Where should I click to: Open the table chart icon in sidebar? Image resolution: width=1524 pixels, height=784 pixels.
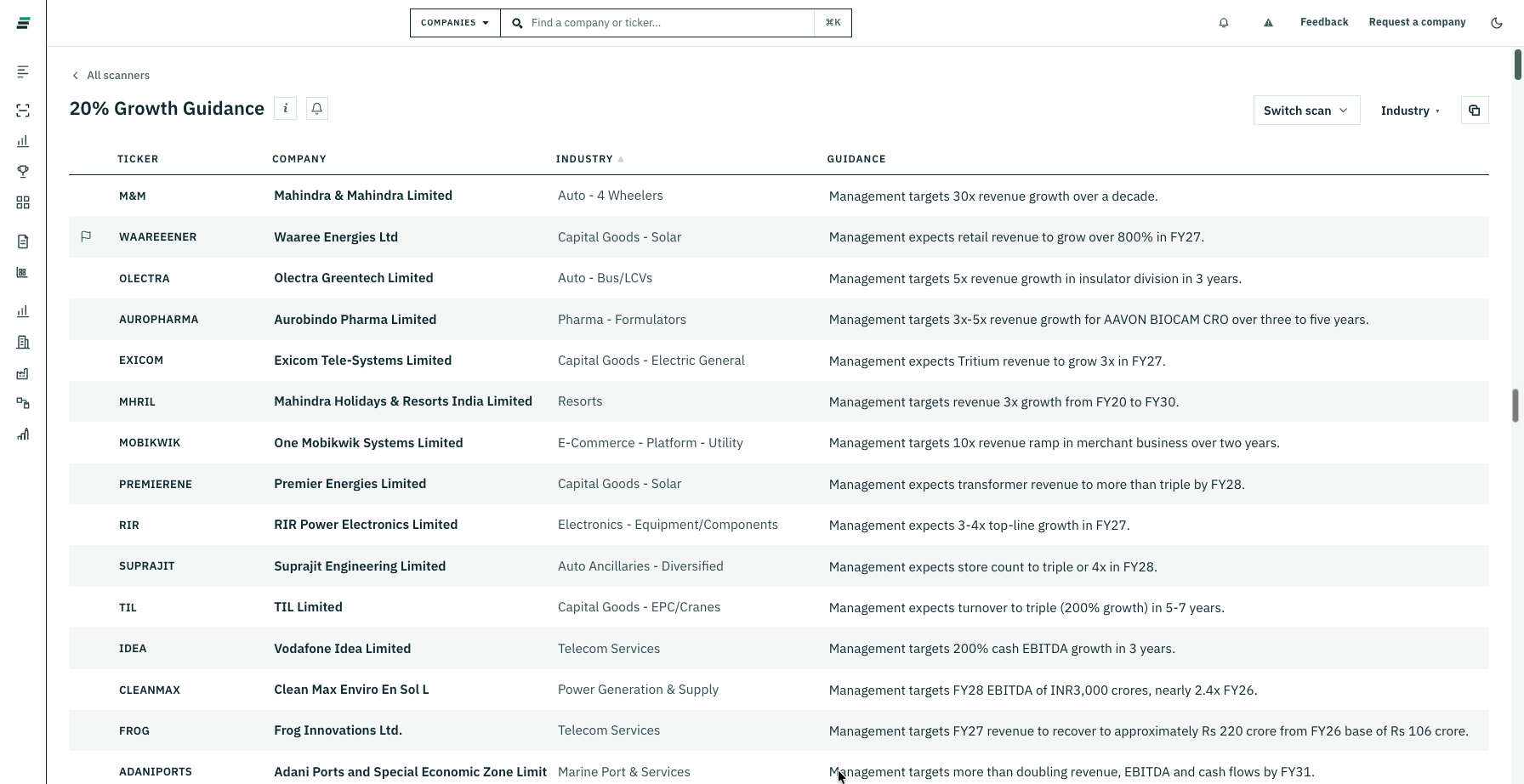tap(23, 273)
